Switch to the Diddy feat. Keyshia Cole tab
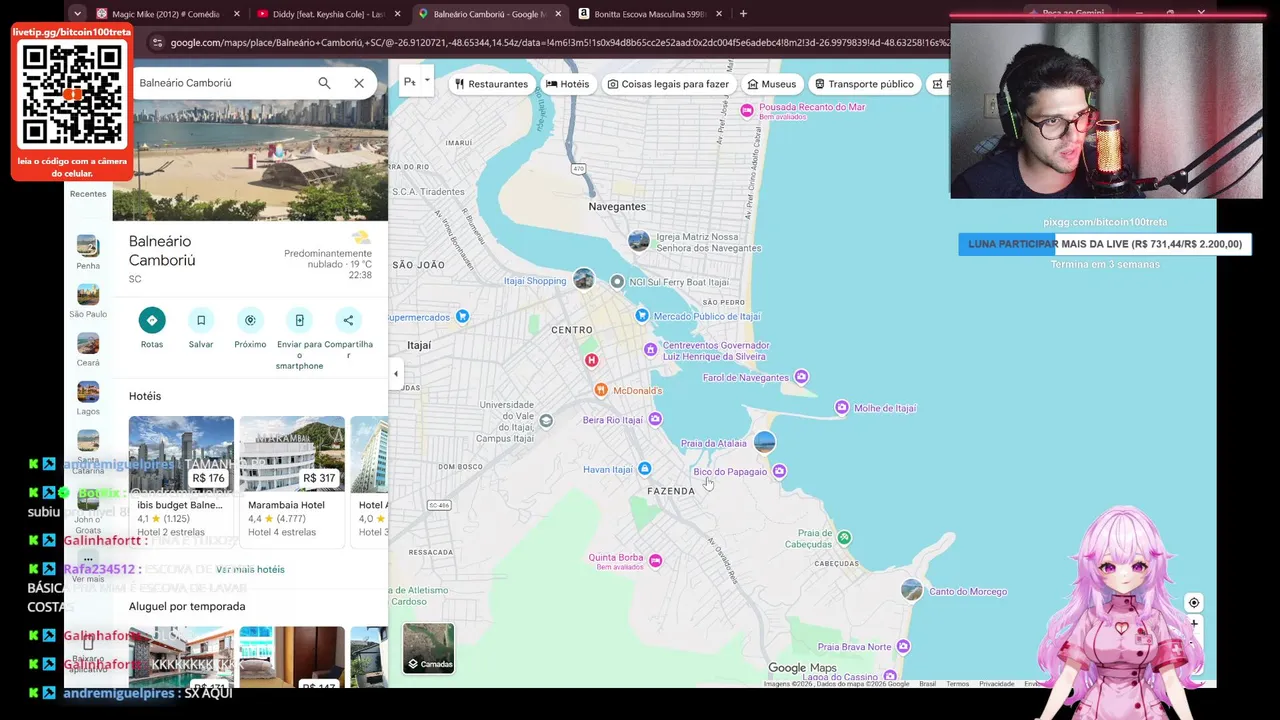The width and height of the screenshot is (1280, 720). coord(328,14)
